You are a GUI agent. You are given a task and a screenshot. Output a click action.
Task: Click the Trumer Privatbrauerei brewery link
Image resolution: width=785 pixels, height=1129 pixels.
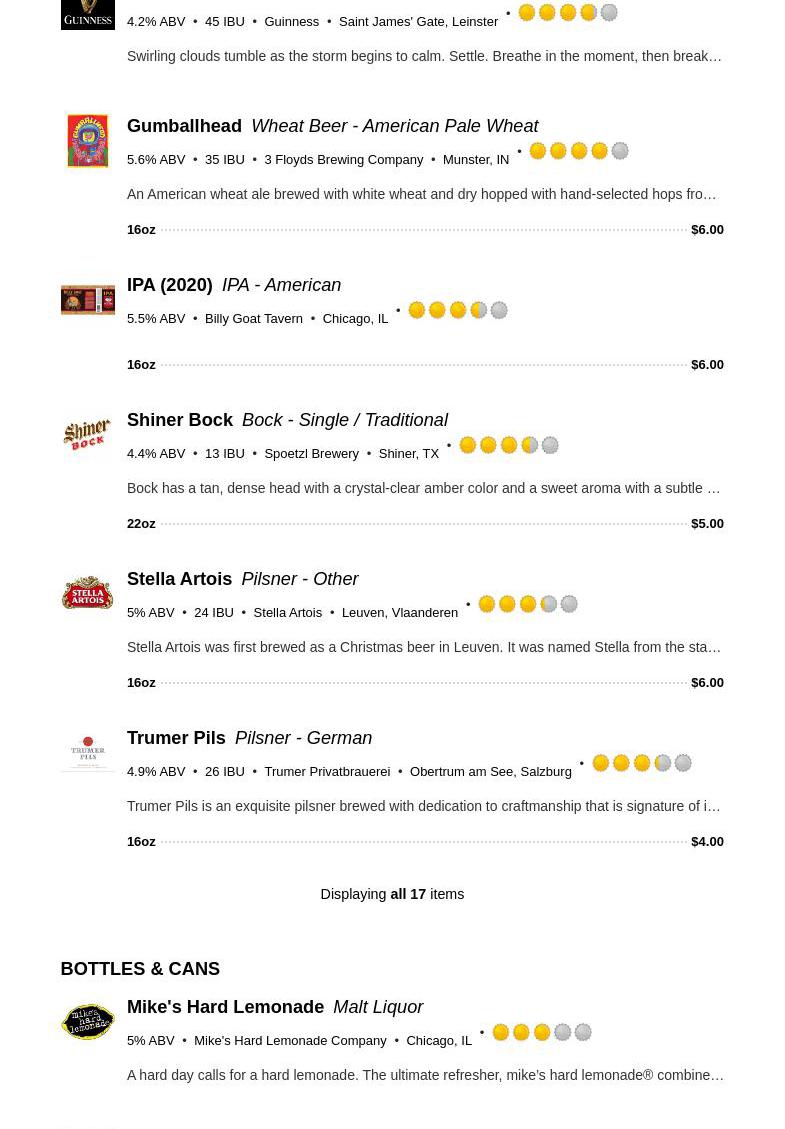click(327, 772)
